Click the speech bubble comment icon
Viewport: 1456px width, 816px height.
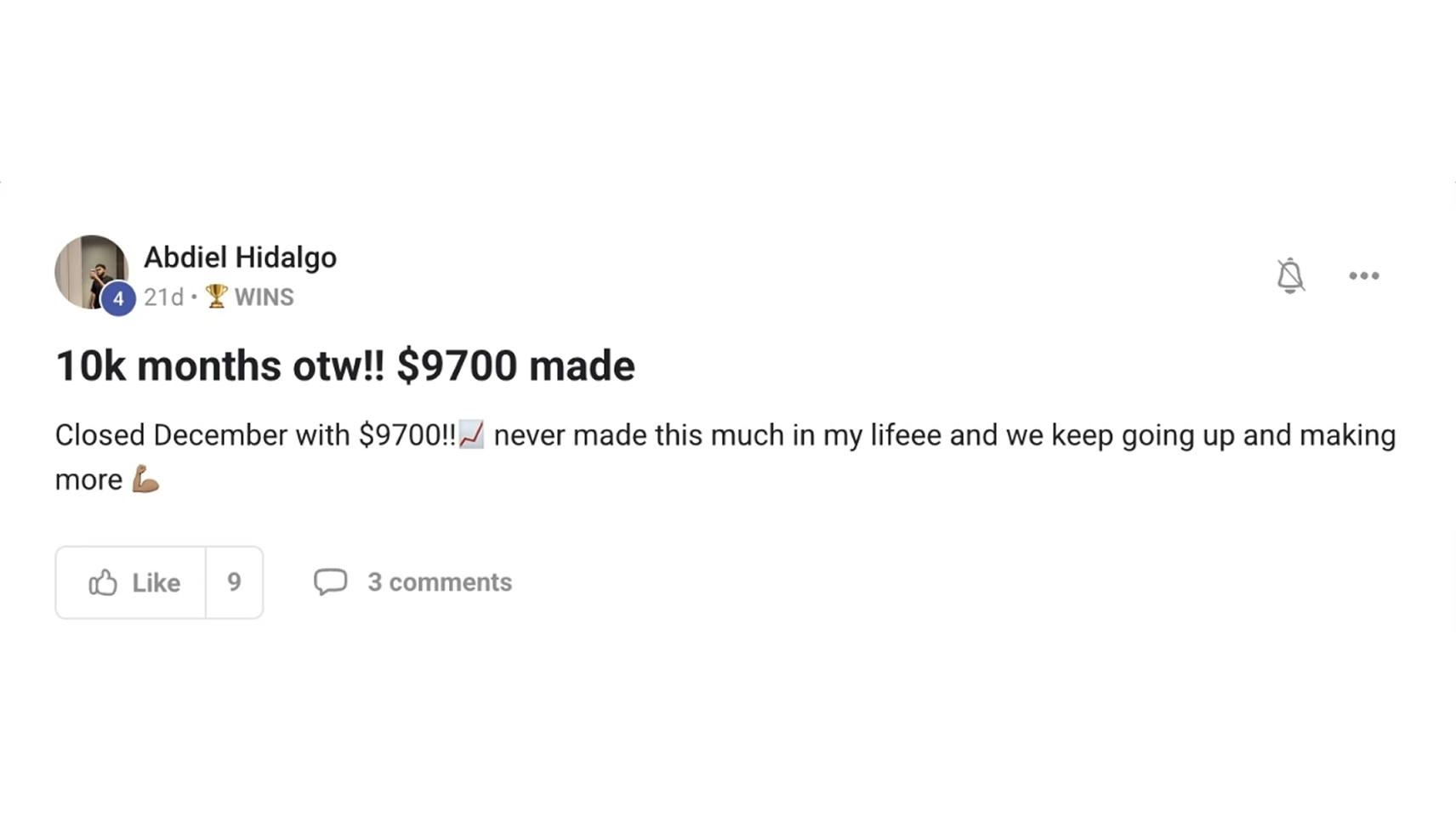(x=330, y=582)
